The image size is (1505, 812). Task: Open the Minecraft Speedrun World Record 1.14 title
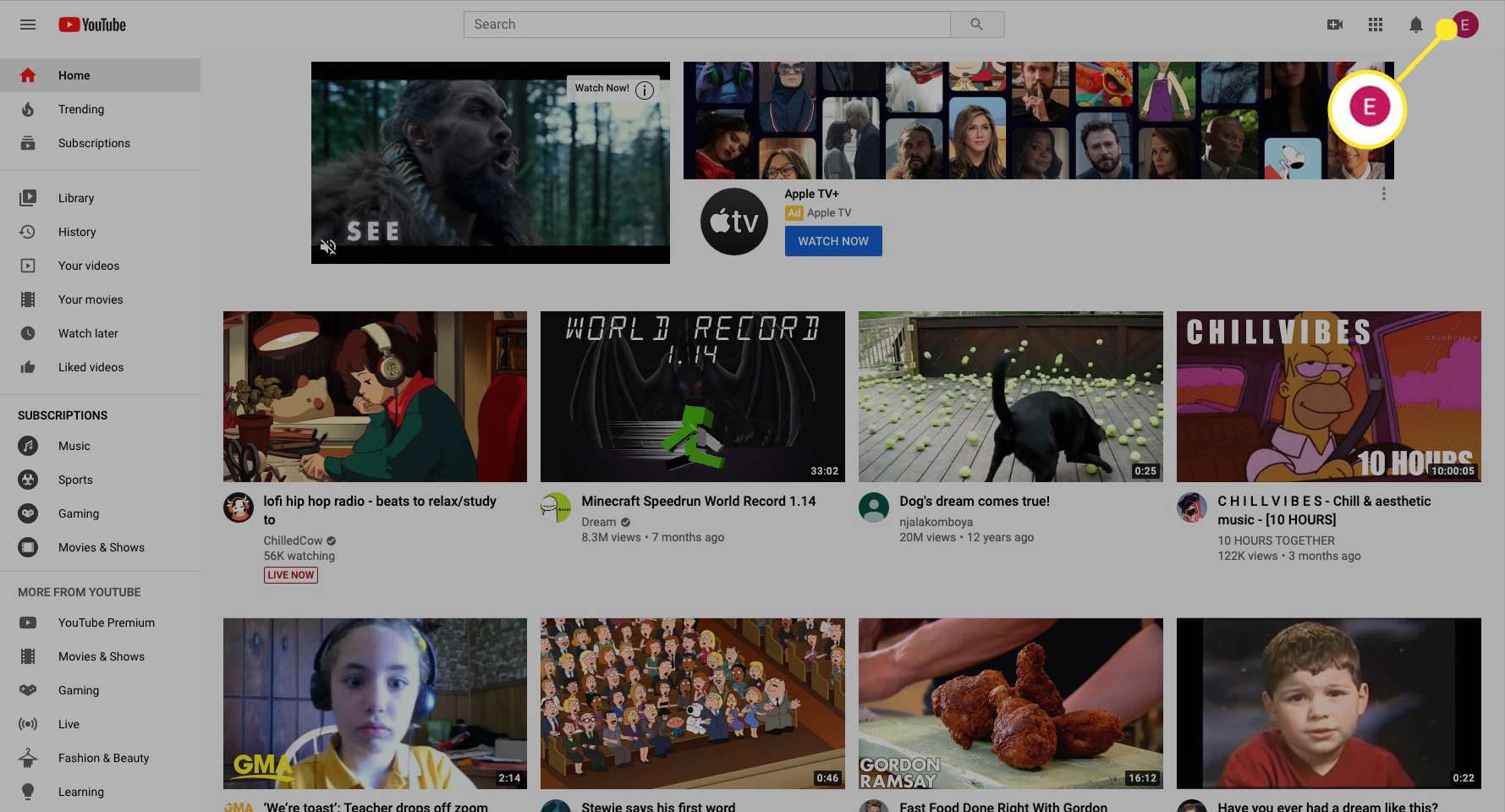(699, 501)
